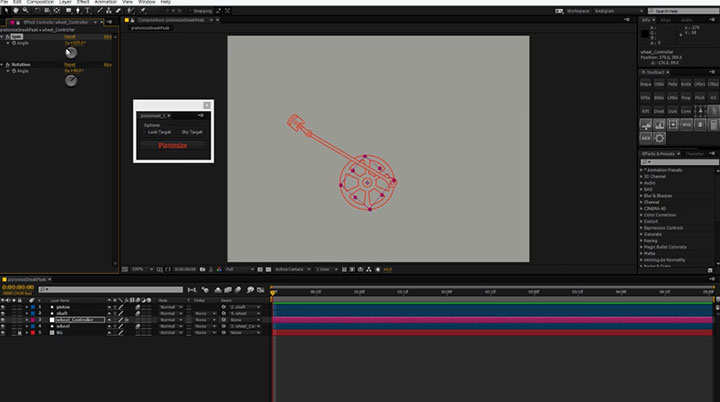Select the Hand tool
Image resolution: width=720 pixels, height=402 pixels.
(x=16, y=10)
